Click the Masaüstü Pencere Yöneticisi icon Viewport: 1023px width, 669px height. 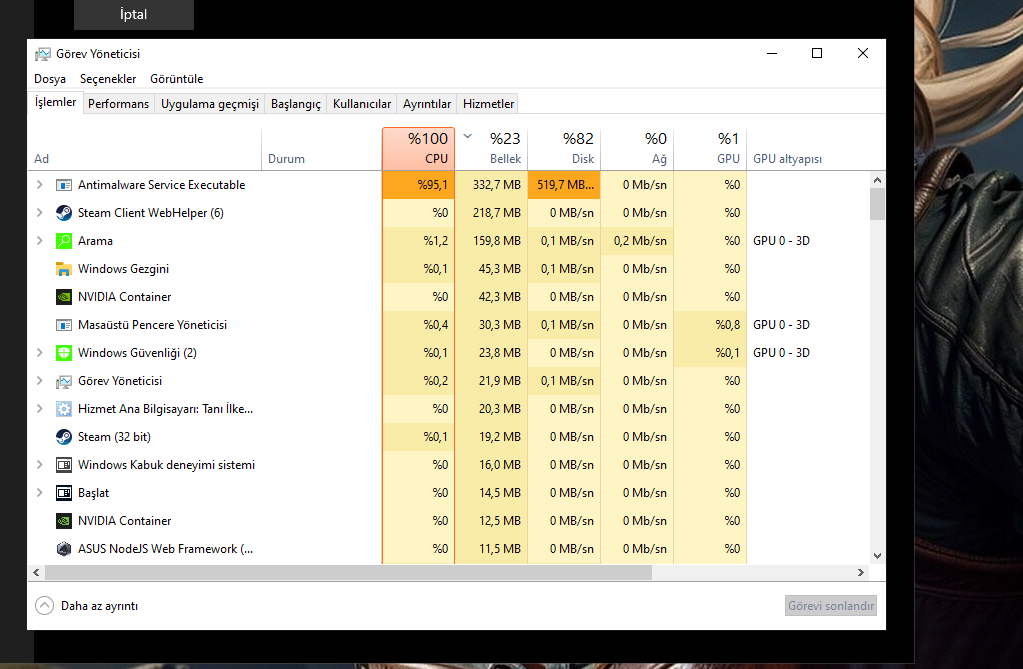pos(63,325)
